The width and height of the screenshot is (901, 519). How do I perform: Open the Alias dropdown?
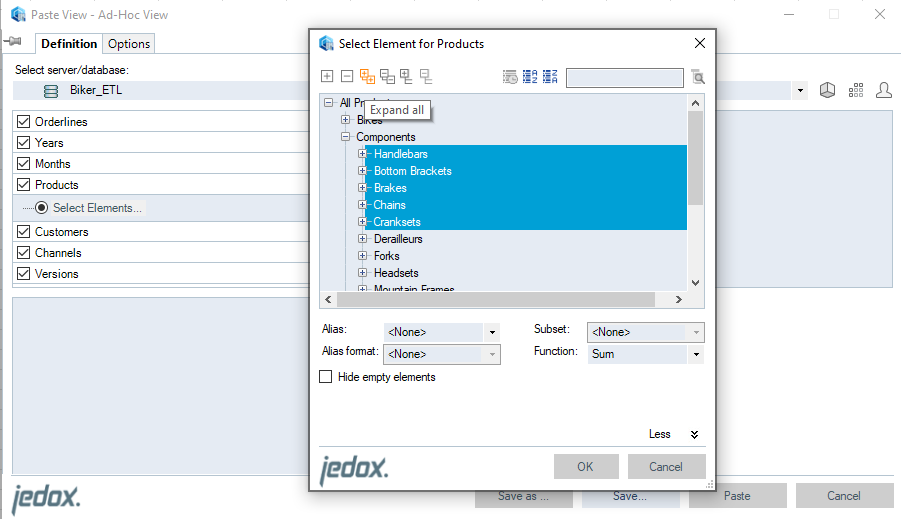click(491, 332)
